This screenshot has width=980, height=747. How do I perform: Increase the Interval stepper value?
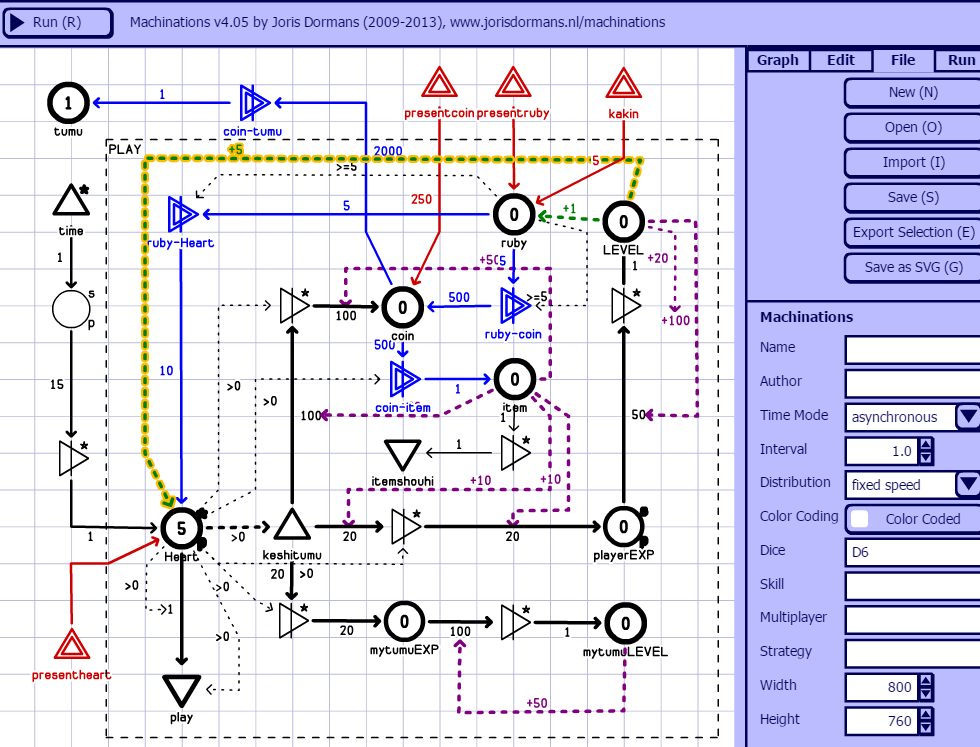tap(926, 445)
